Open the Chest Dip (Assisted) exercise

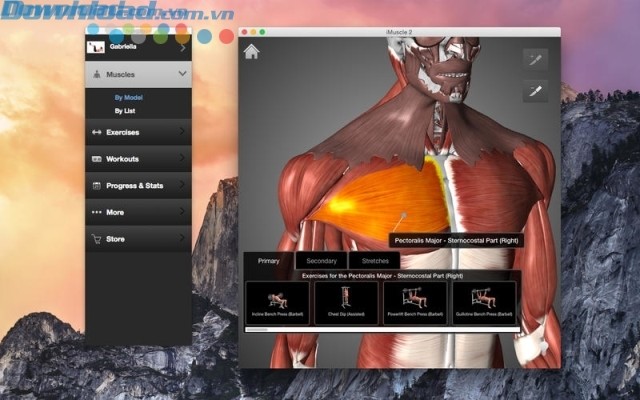[346, 303]
